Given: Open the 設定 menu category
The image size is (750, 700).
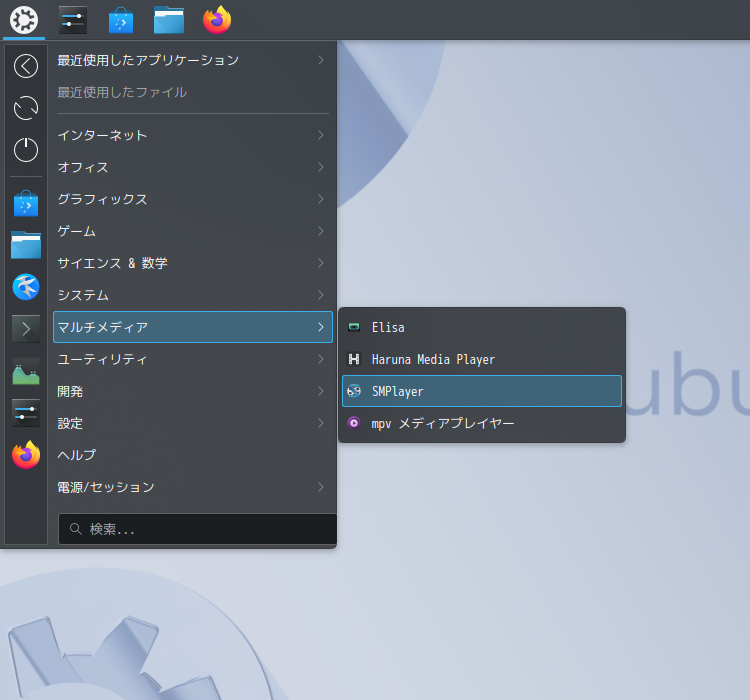Looking at the screenshot, I should pos(193,423).
